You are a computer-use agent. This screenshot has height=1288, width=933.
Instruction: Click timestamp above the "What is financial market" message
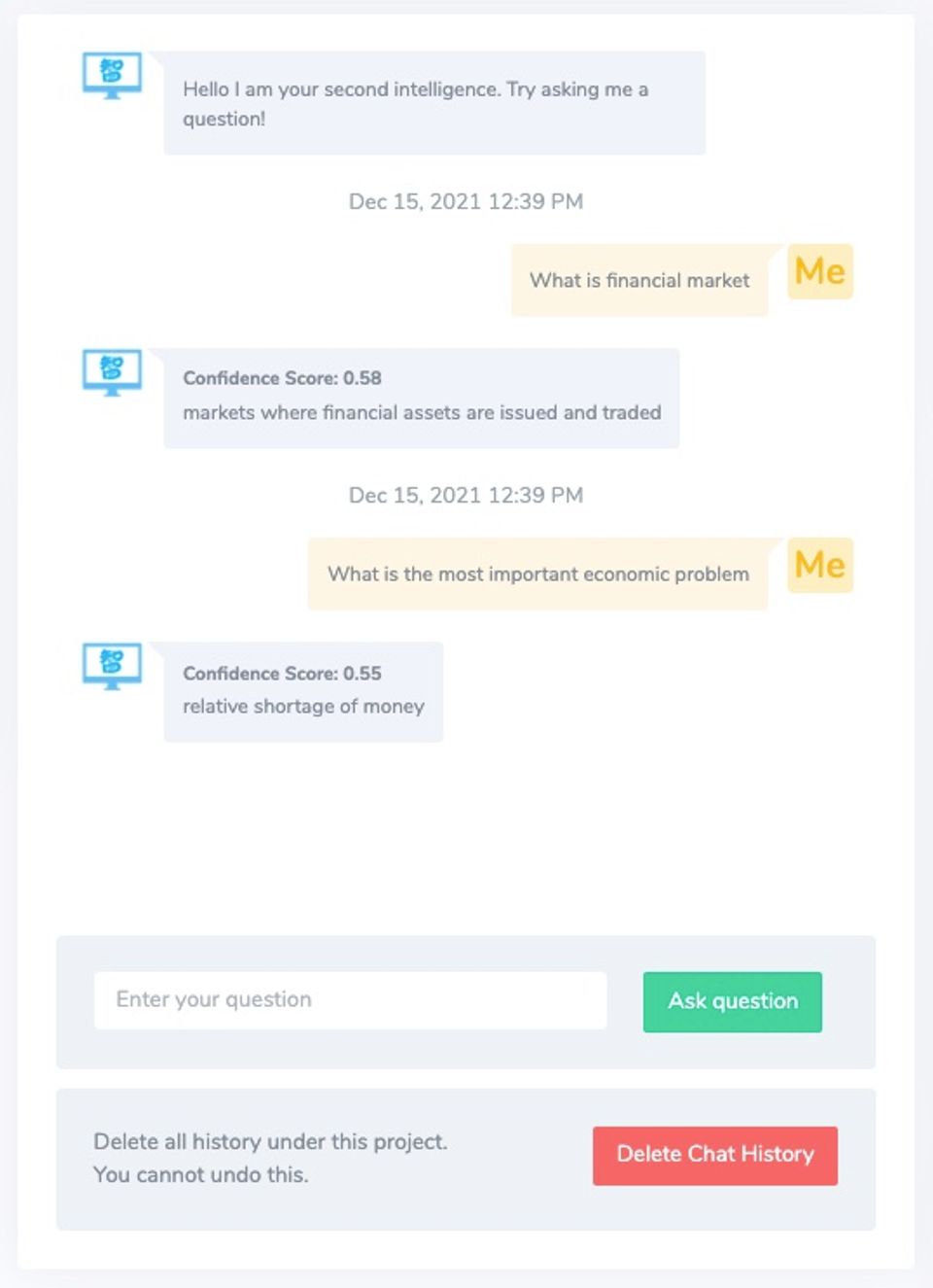(466, 202)
